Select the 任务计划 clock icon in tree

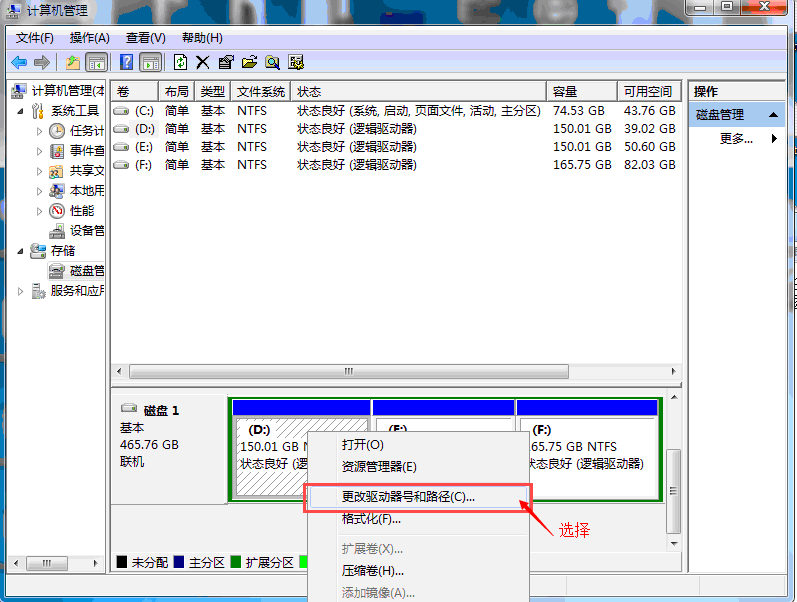pyautogui.click(x=56, y=131)
